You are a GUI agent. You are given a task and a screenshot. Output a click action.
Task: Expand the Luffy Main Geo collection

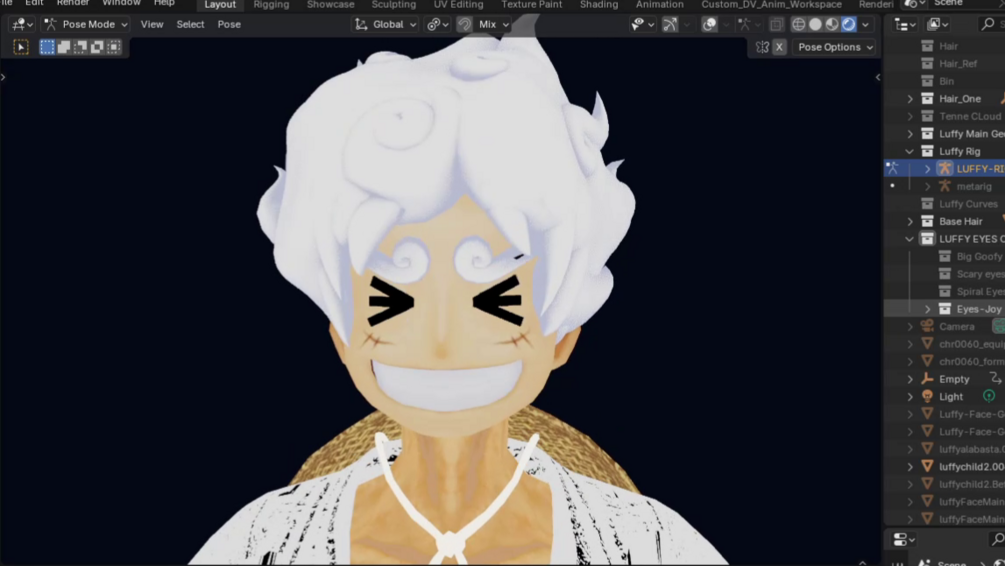(x=910, y=134)
